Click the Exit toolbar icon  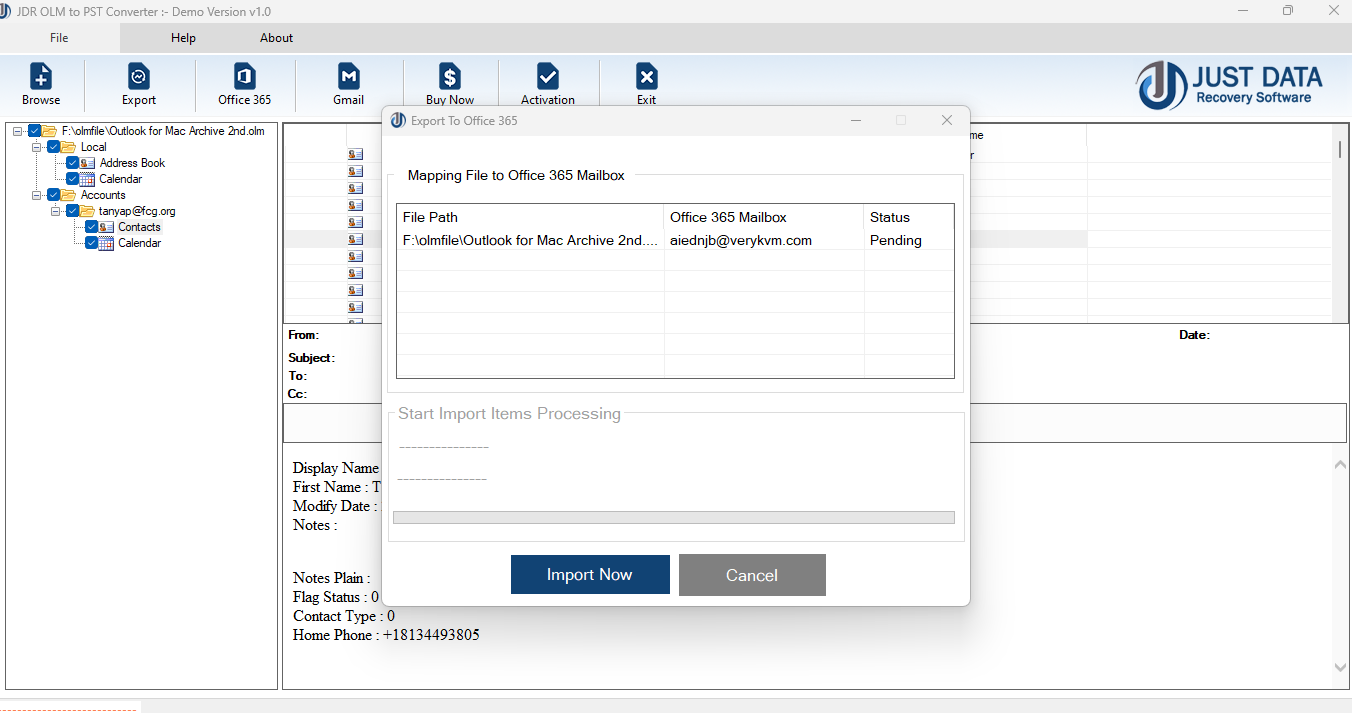click(x=647, y=76)
